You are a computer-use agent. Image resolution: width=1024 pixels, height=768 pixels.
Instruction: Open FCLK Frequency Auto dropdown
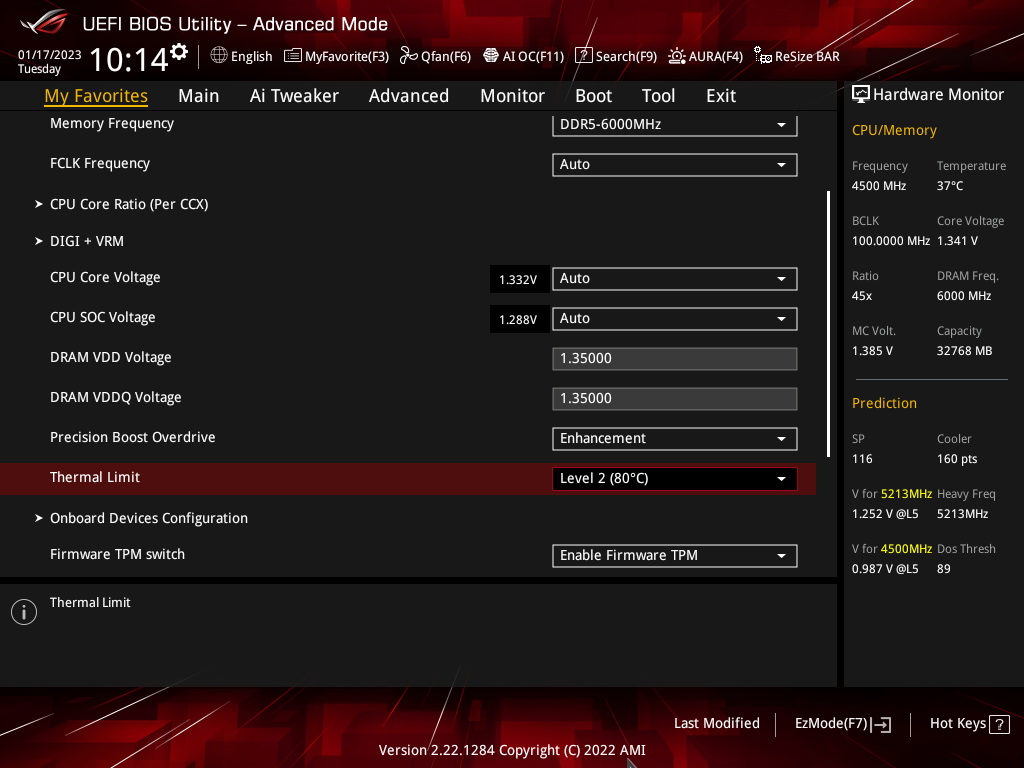click(x=675, y=165)
